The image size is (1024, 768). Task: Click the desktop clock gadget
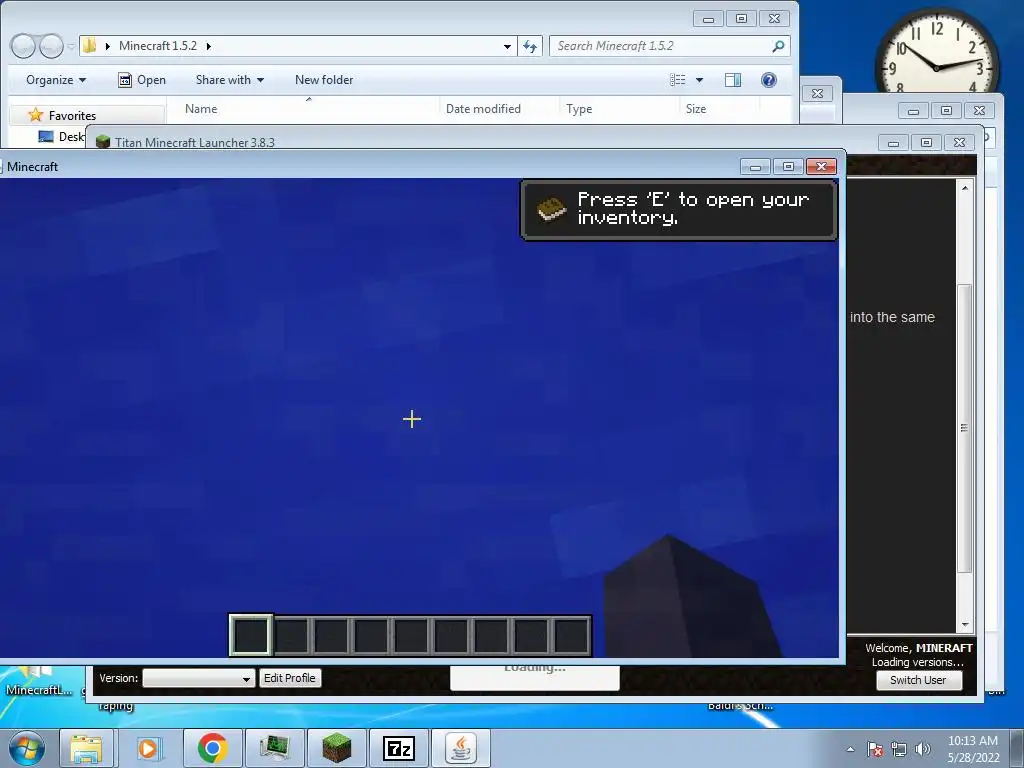tap(936, 51)
